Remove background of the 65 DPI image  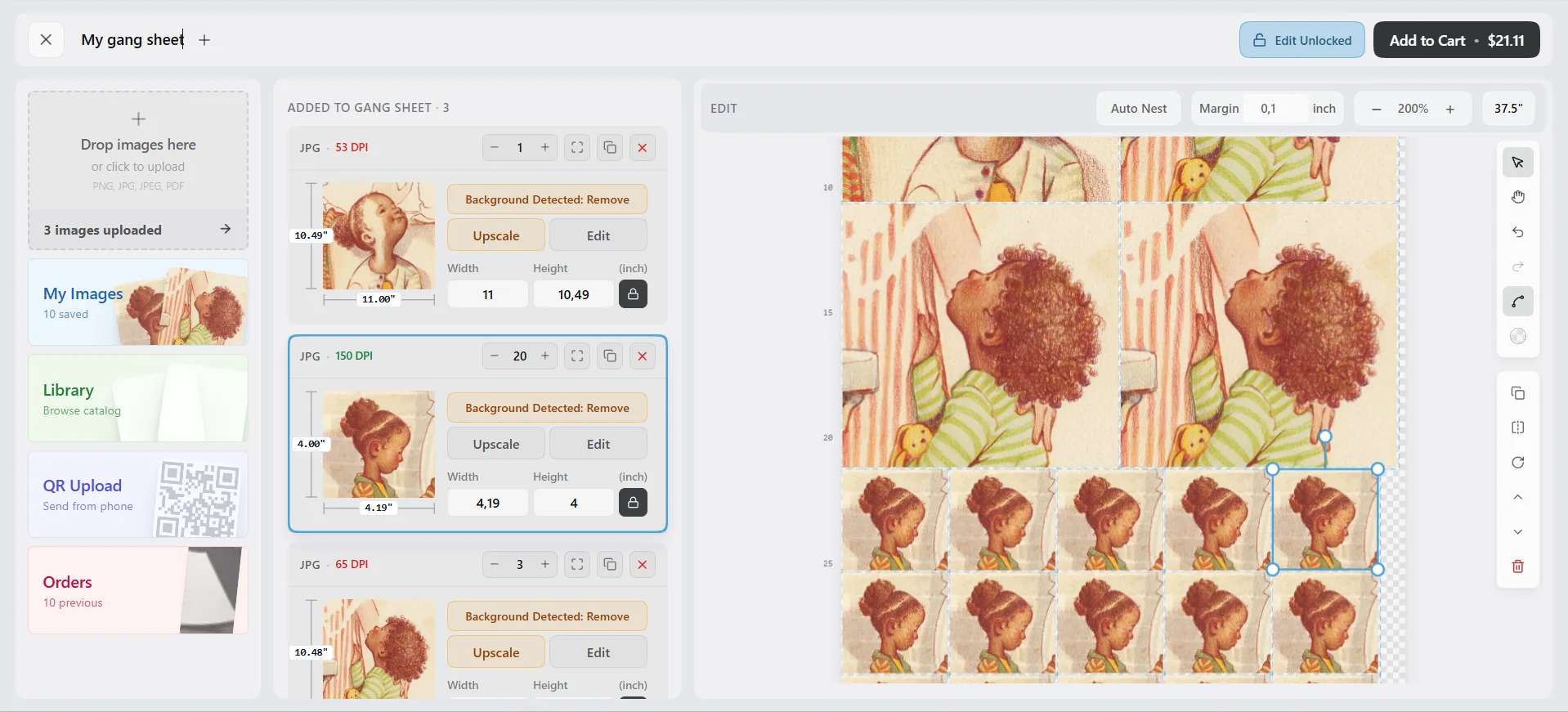coord(547,616)
